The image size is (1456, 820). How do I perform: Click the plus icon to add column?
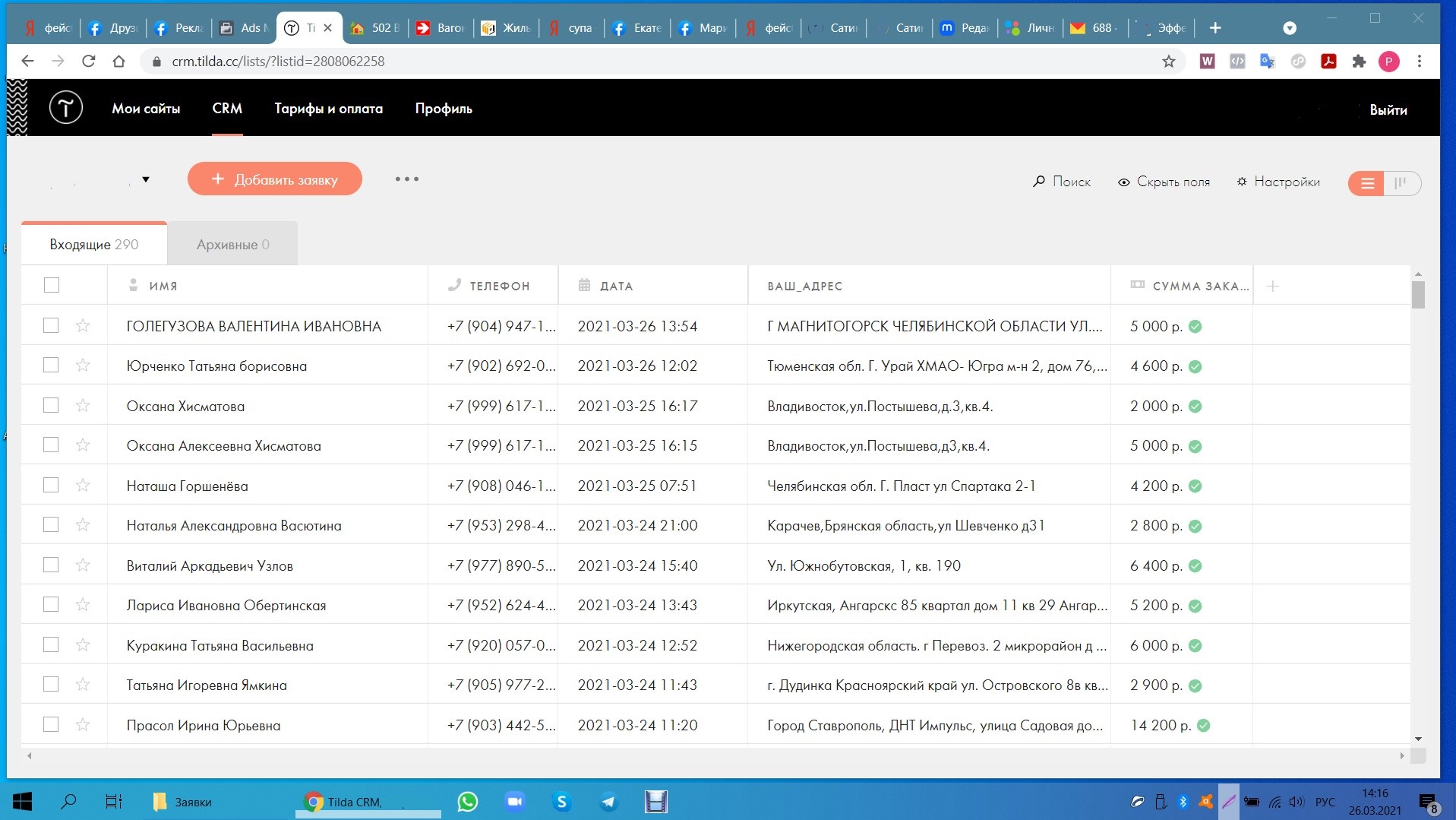click(1273, 286)
